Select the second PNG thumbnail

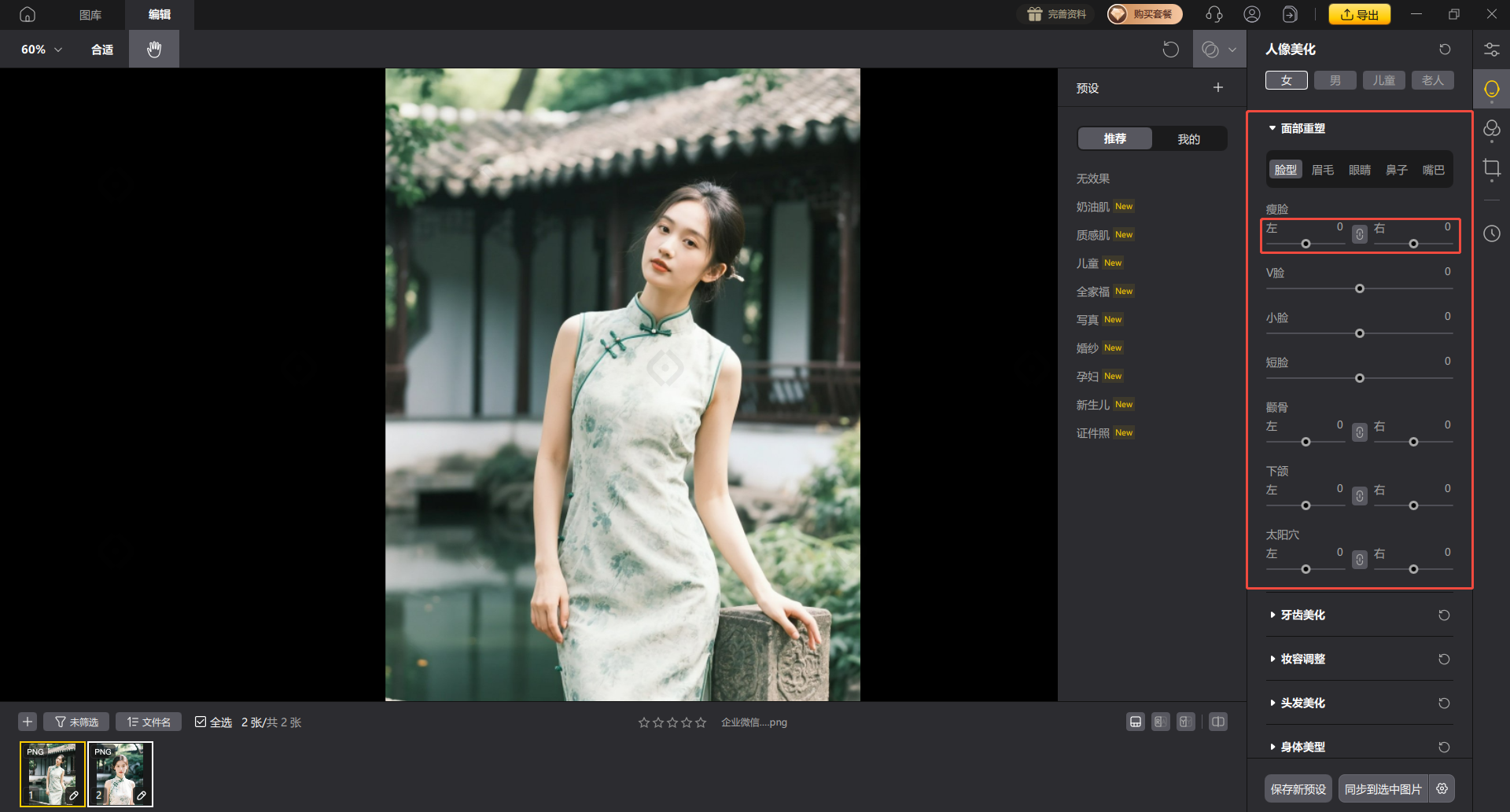[120, 773]
